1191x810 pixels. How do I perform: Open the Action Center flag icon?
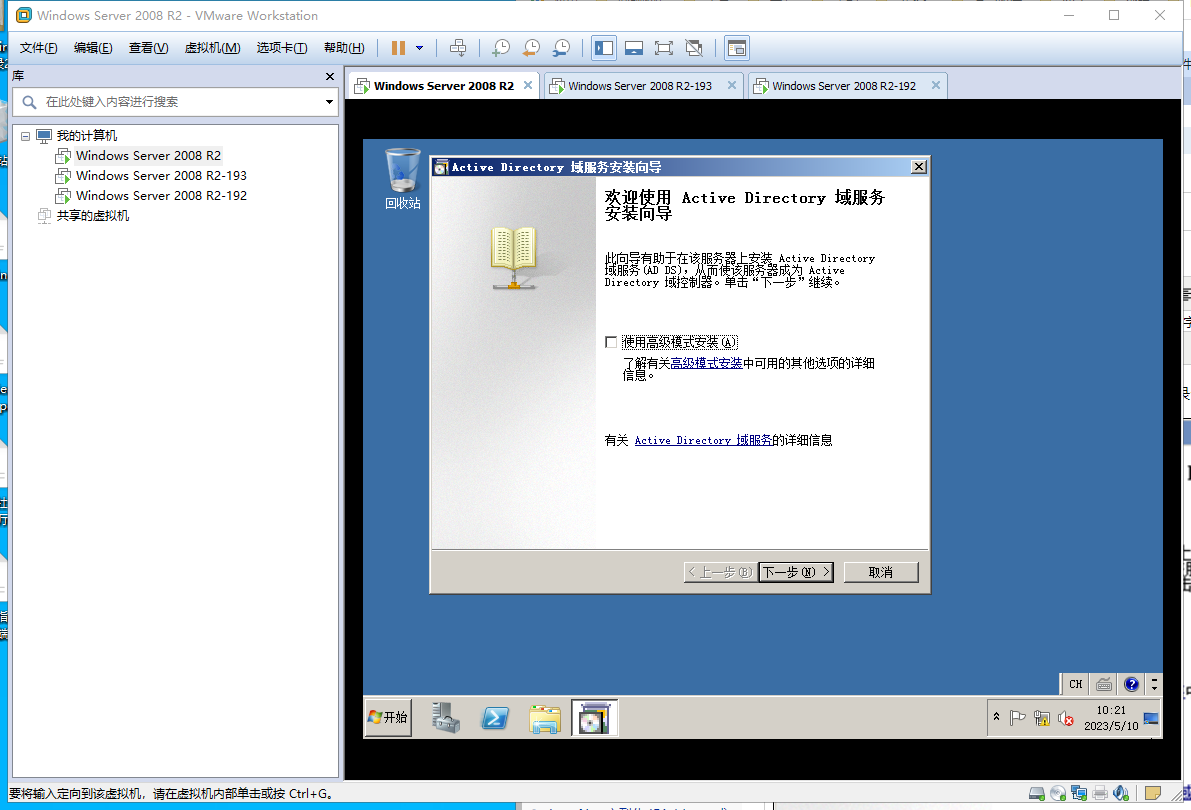point(1018,717)
